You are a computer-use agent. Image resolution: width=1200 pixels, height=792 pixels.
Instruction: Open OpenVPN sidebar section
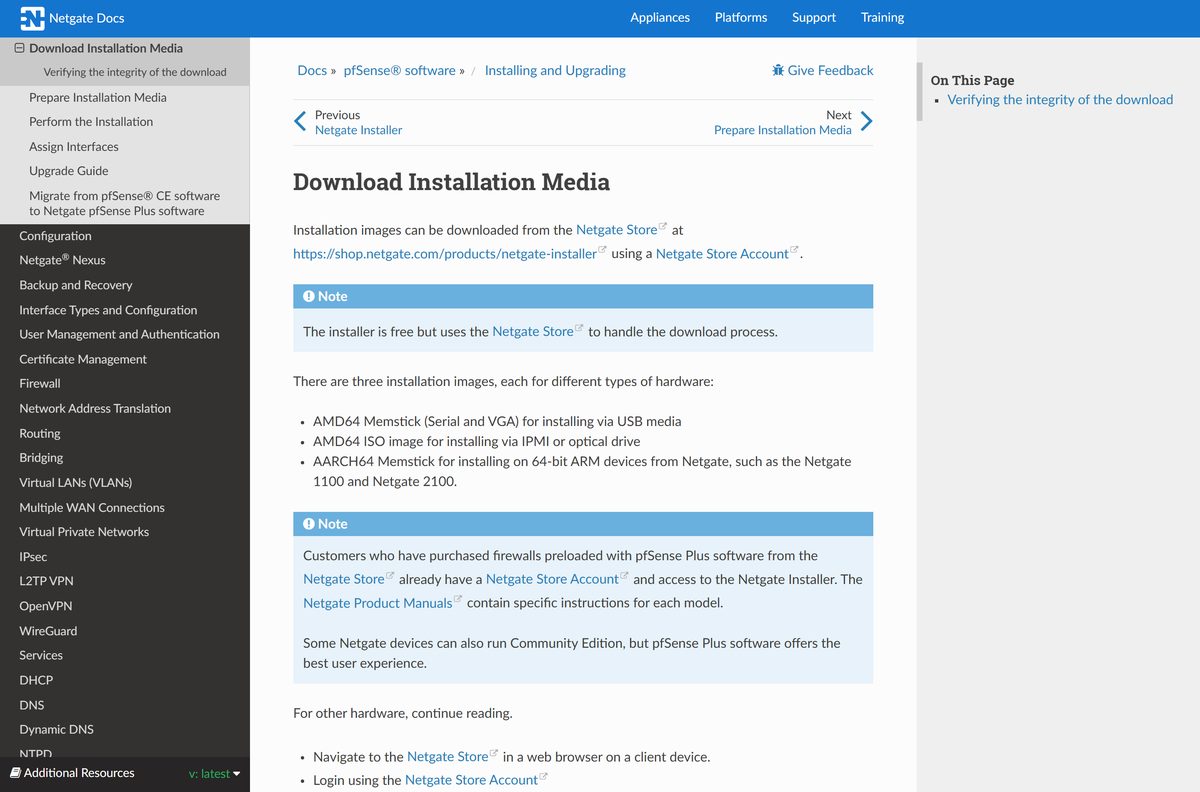pos(46,606)
